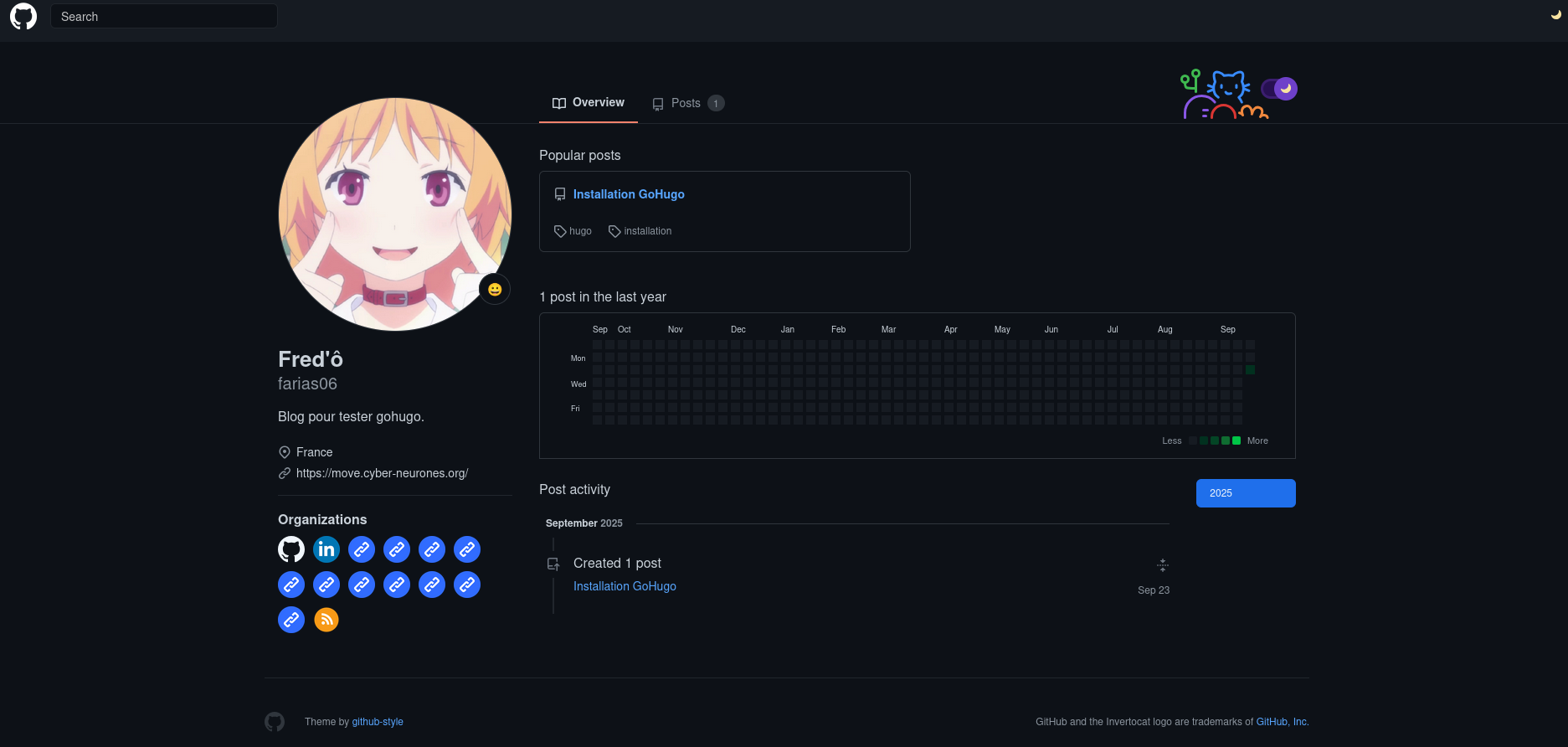Open the orange RSS feed icon
The width and height of the screenshot is (1568, 747).
[x=326, y=620]
